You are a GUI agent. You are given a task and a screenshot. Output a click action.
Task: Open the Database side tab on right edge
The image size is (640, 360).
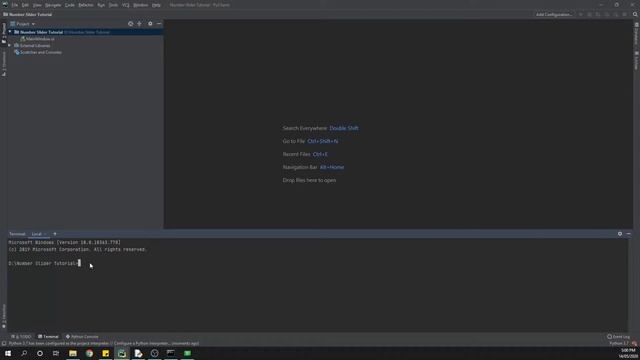coord(636,34)
